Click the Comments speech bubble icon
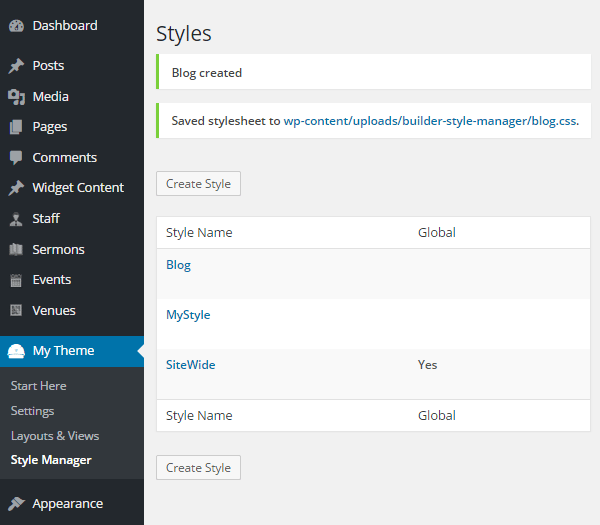 click(16, 158)
